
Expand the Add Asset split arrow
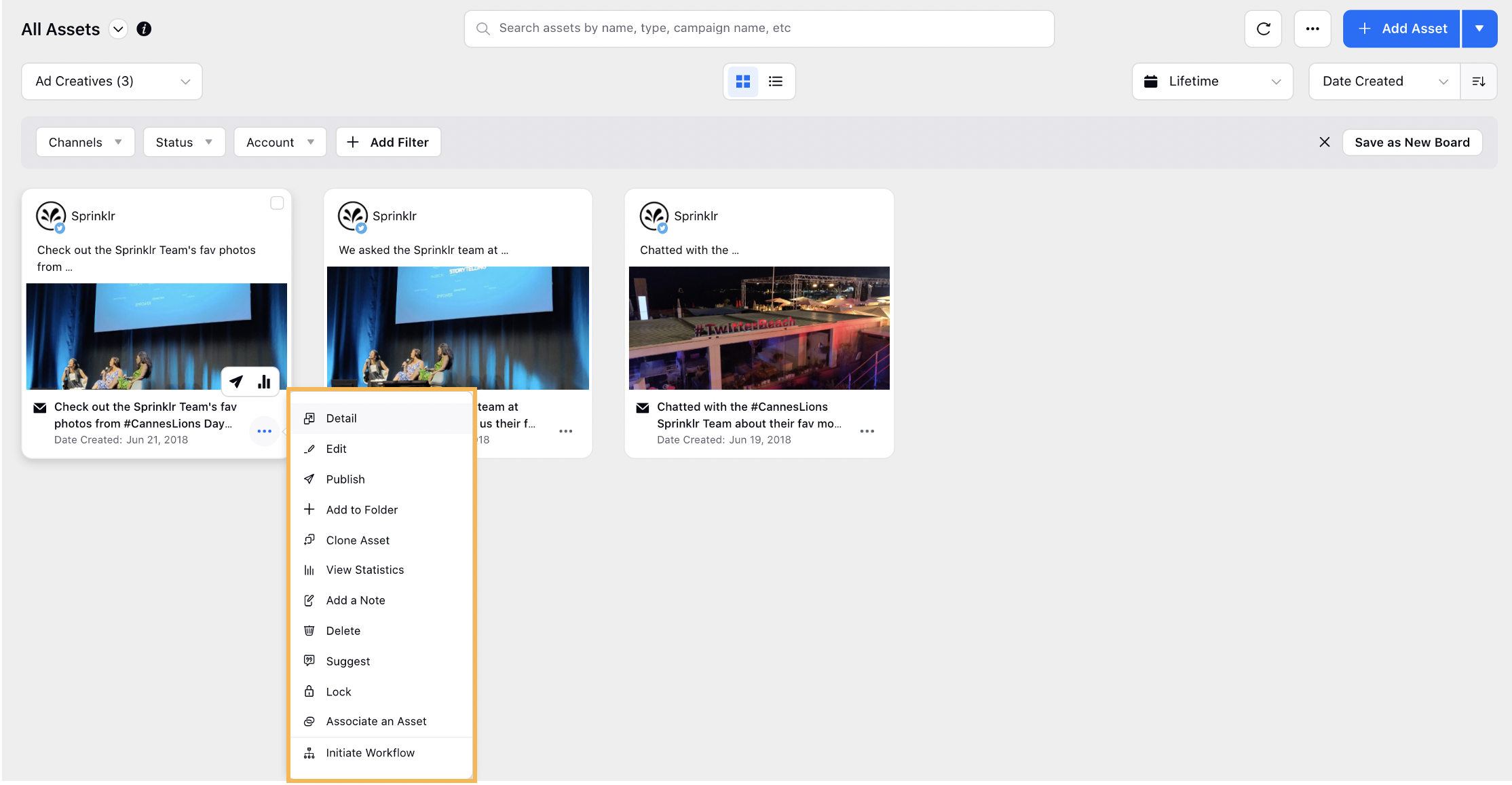coord(1479,29)
